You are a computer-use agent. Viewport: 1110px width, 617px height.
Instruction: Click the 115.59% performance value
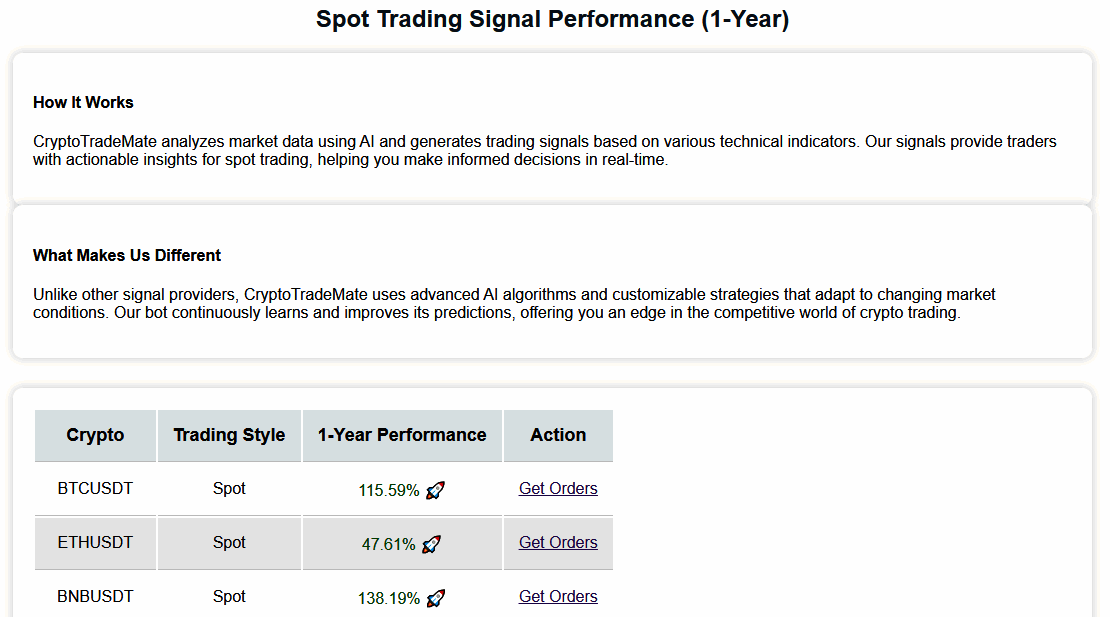[x=389, y=491]
